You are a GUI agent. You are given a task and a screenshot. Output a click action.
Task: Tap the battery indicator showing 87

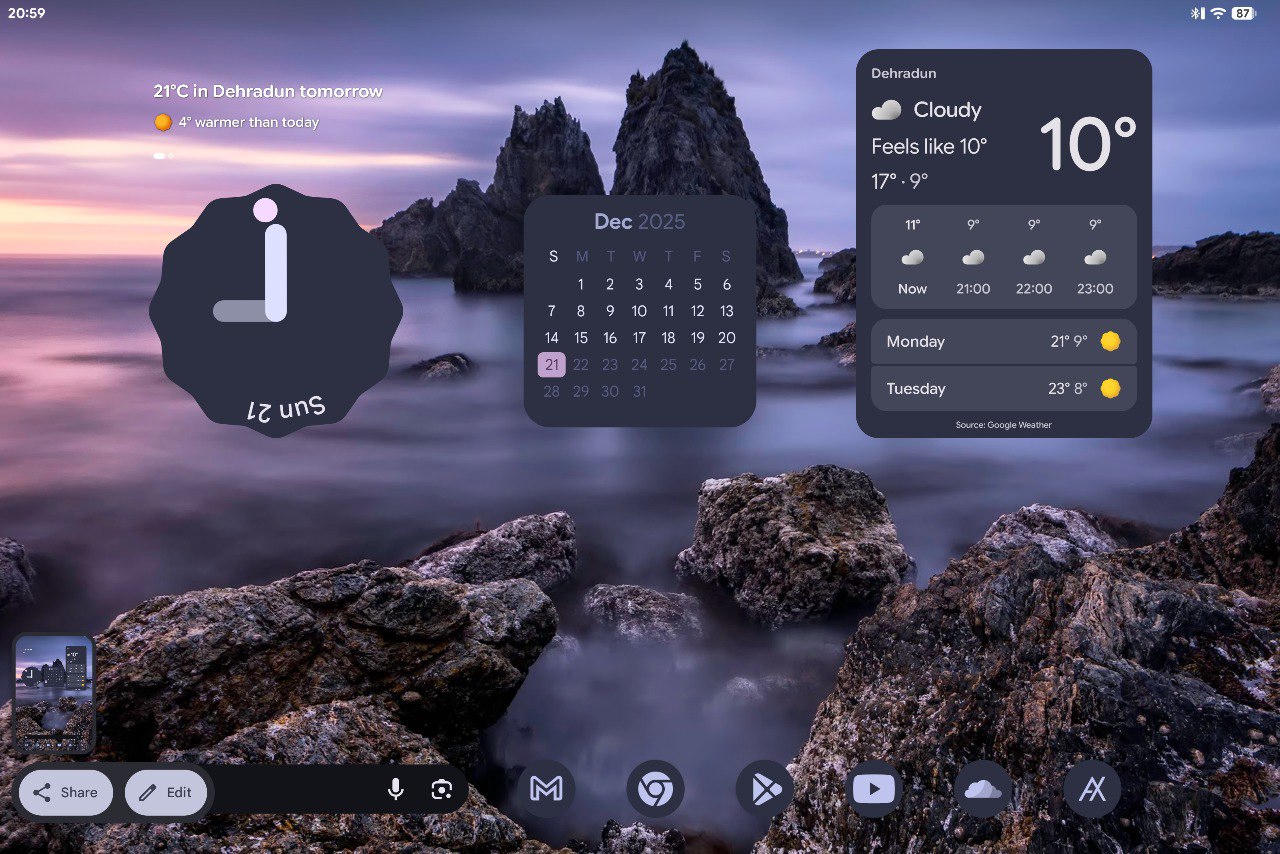tap(1244, 14)
